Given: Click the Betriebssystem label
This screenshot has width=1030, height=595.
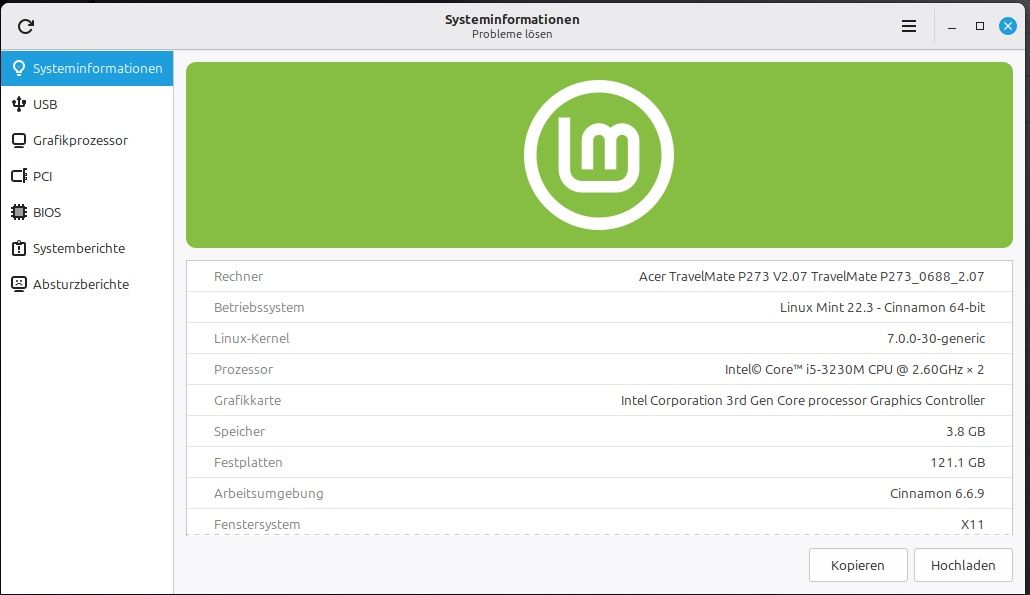Looking at the screenshot, I should (x=259, y=307).
